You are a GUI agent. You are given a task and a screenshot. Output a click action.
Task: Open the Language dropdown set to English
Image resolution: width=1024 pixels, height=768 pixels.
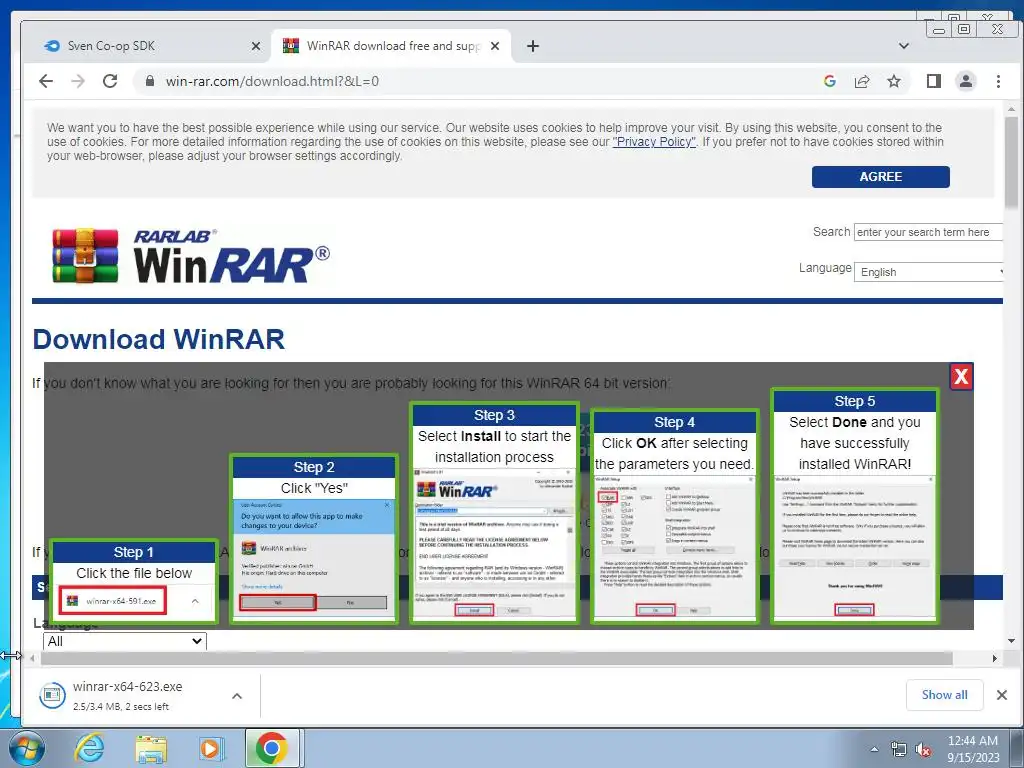[x=929, y=272]
